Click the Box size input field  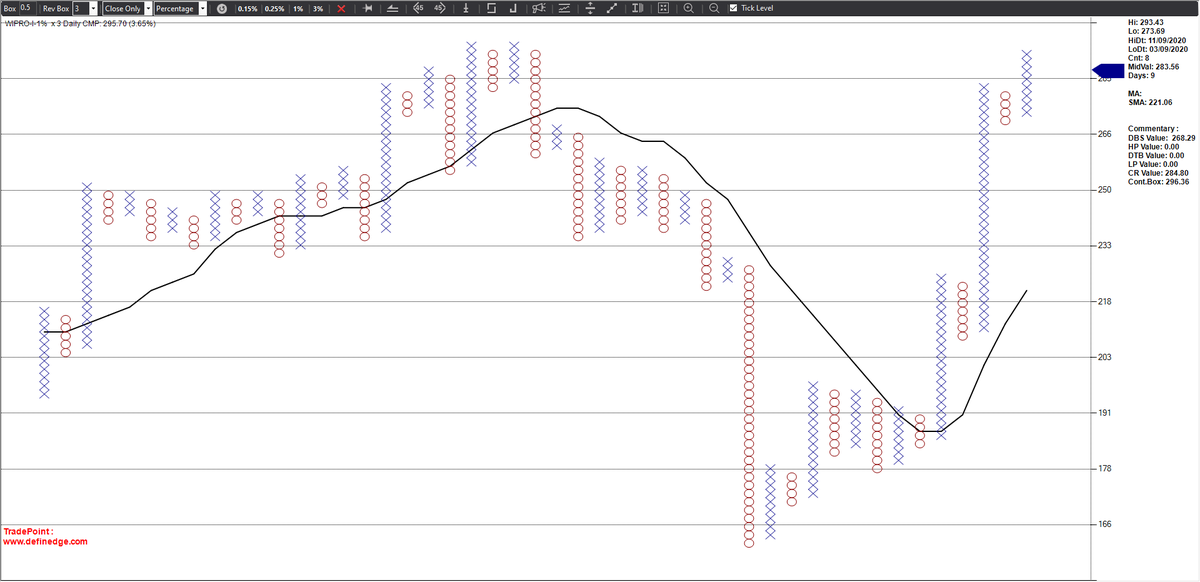click(27, 8)
